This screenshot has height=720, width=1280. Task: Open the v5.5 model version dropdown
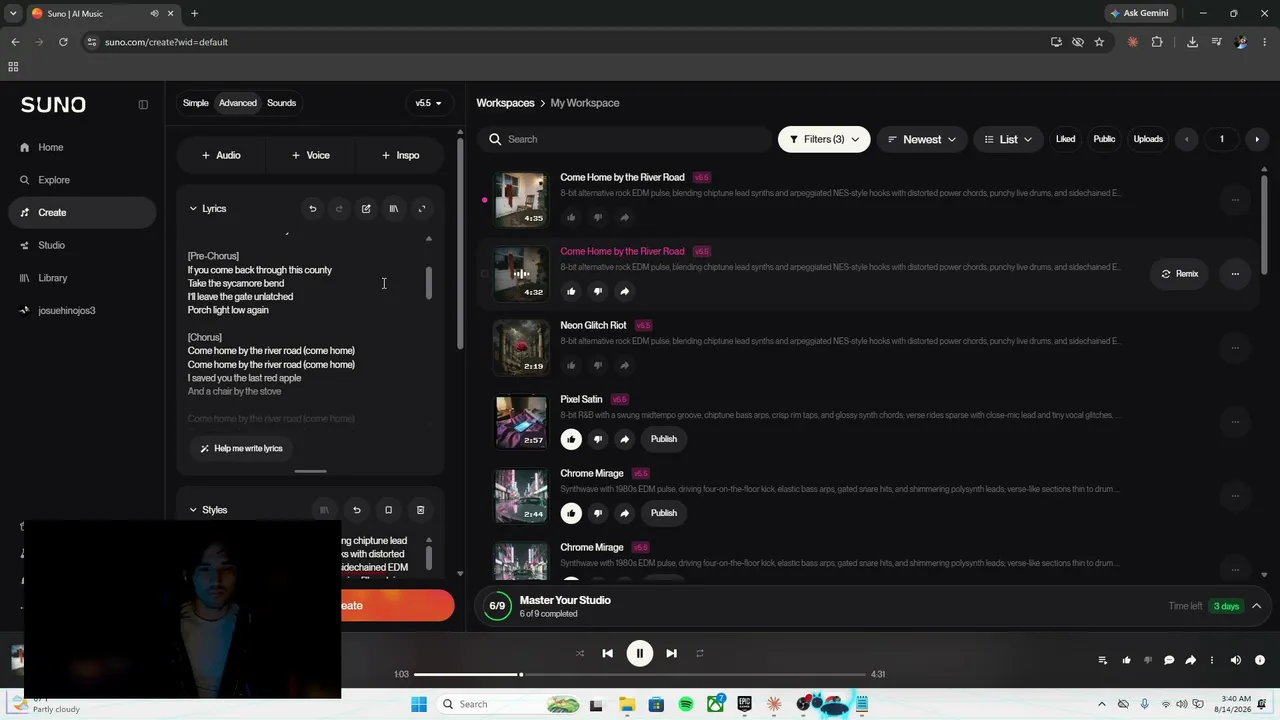429,103
